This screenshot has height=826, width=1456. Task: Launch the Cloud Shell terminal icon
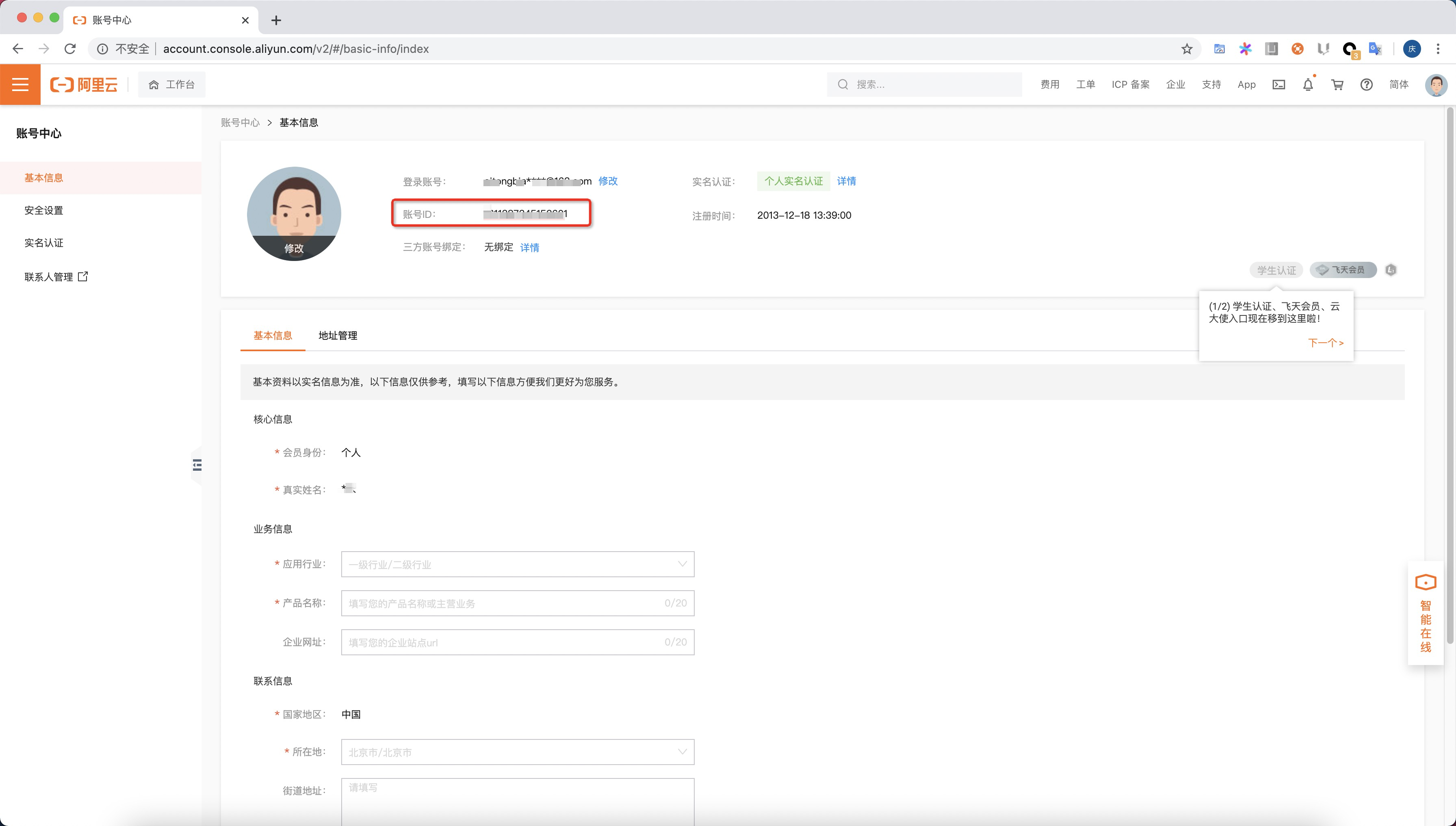[1278, 85]
